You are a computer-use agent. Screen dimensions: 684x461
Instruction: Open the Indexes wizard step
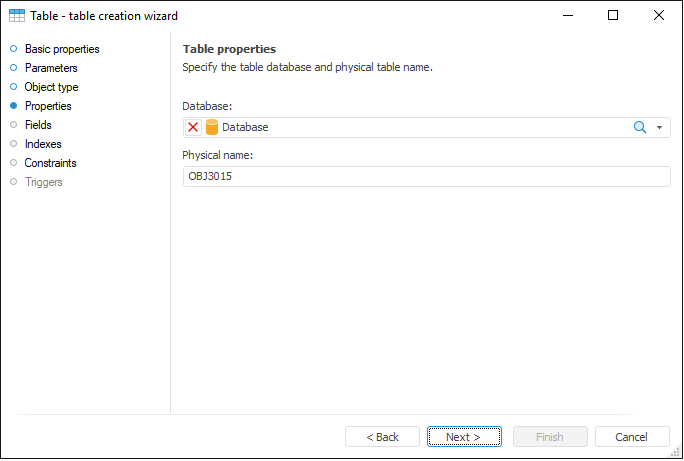[x=42, y=144]
